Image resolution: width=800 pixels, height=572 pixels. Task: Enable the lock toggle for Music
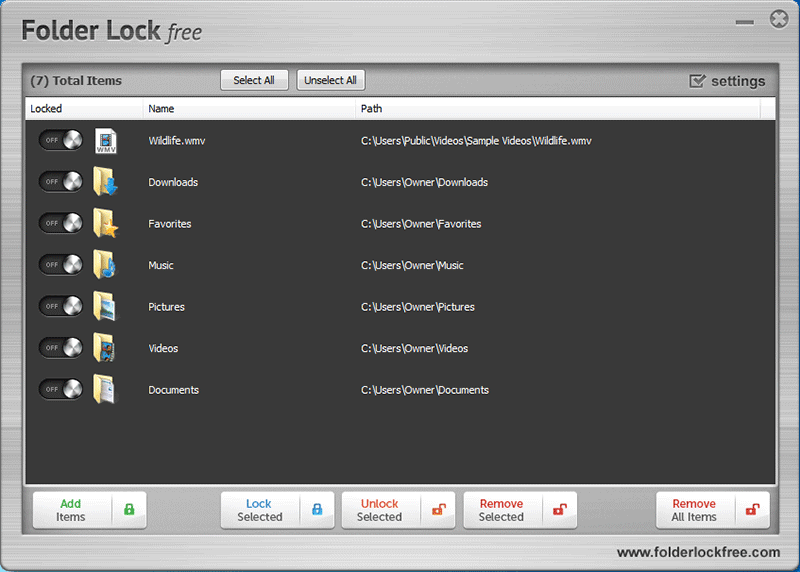[61, 265]
